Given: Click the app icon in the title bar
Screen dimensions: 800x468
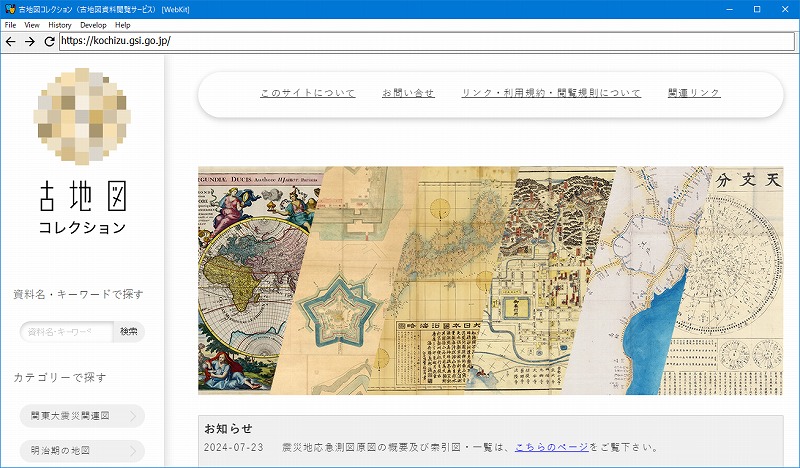Looking at the screenshot, I should 10,9.
